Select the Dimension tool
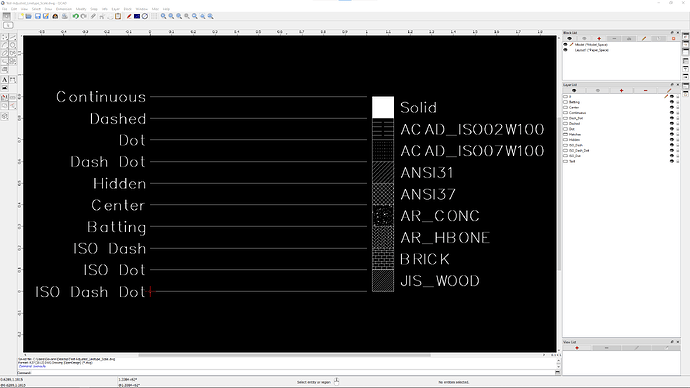Viewport: 690px width, 388px height. 13,80
